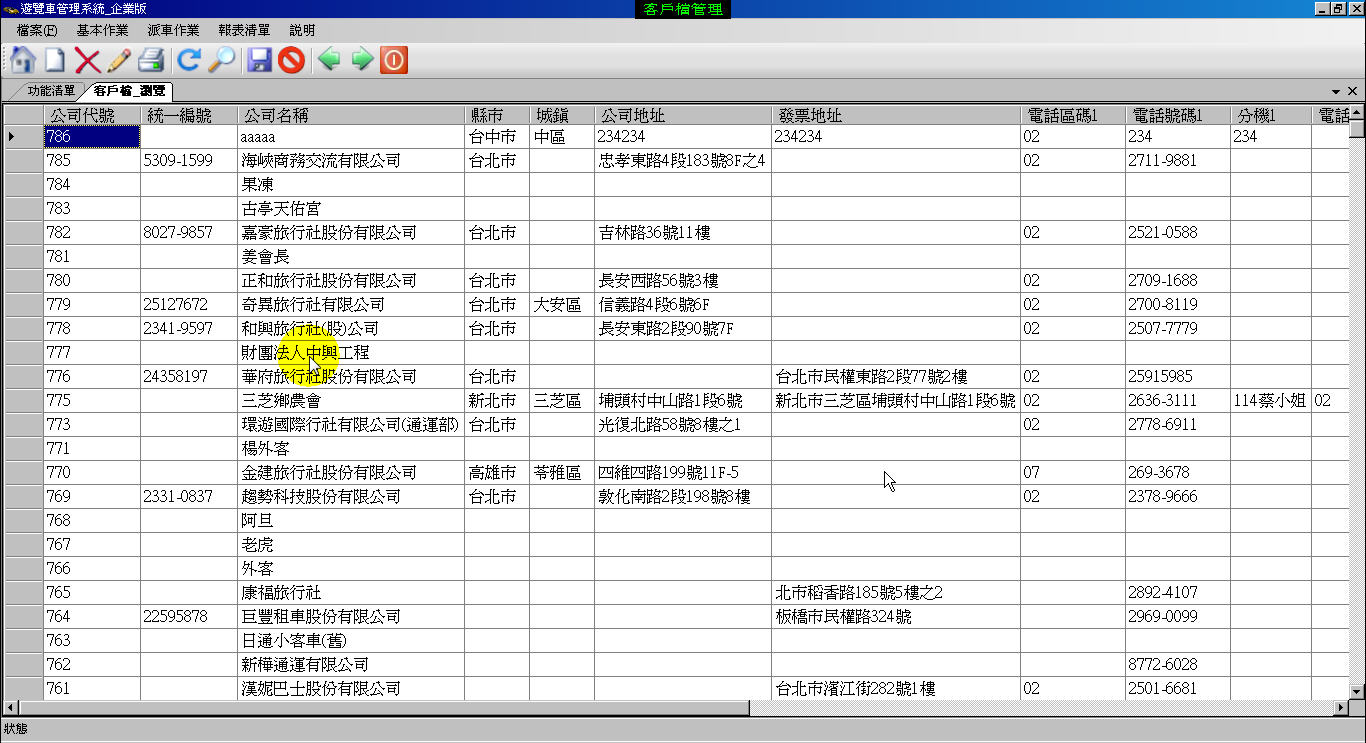Viewport: 1366px width, 743px height.
Task: Click the vertical scrollbar up arrow
Action: (1357, 113)
